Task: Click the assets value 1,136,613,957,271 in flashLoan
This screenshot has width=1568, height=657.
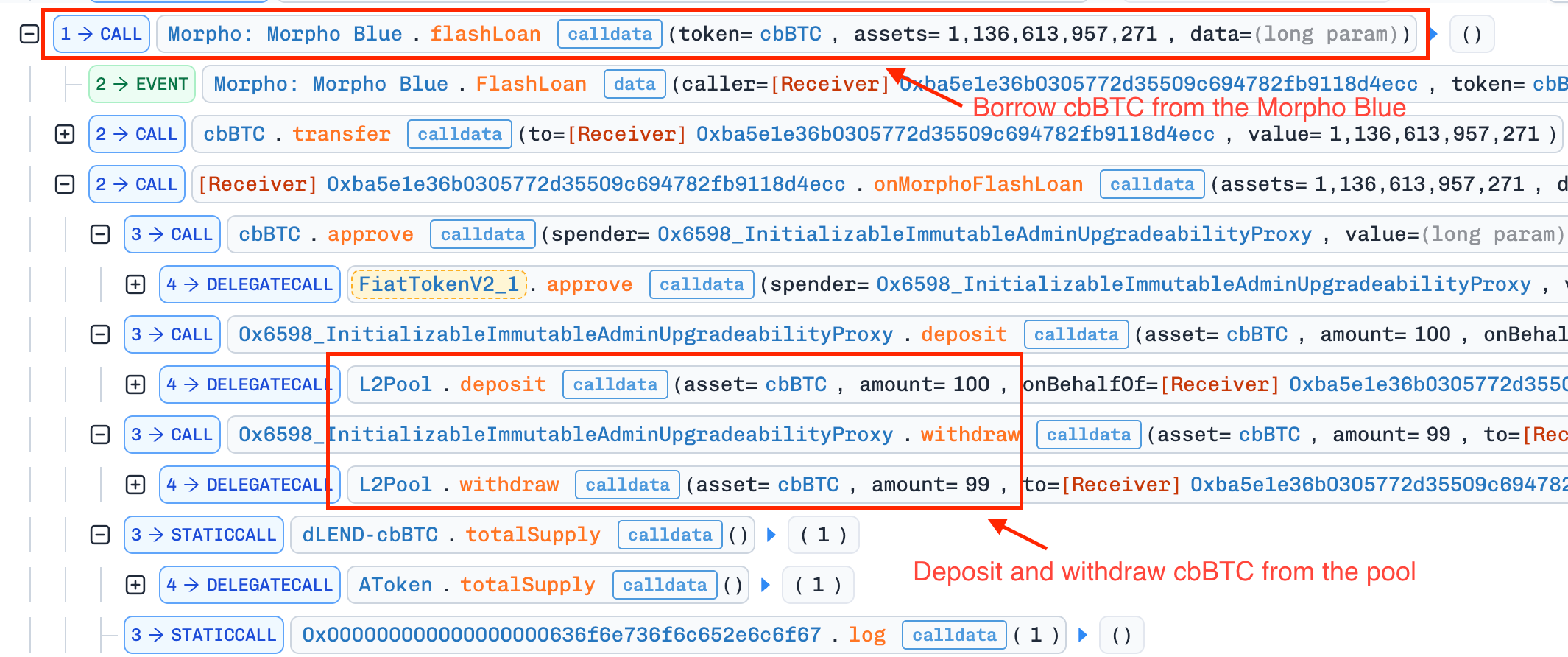Action: click(x=1053, y=34)
